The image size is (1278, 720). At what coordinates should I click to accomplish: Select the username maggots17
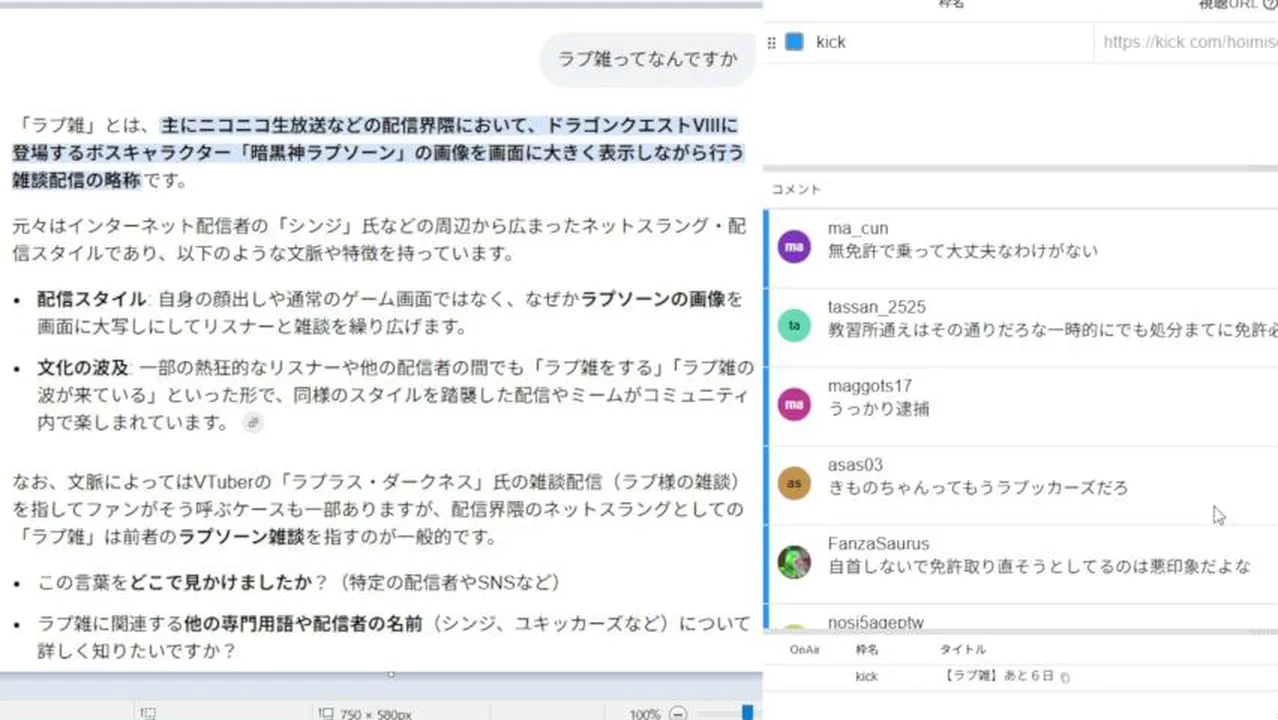(869, 386)
